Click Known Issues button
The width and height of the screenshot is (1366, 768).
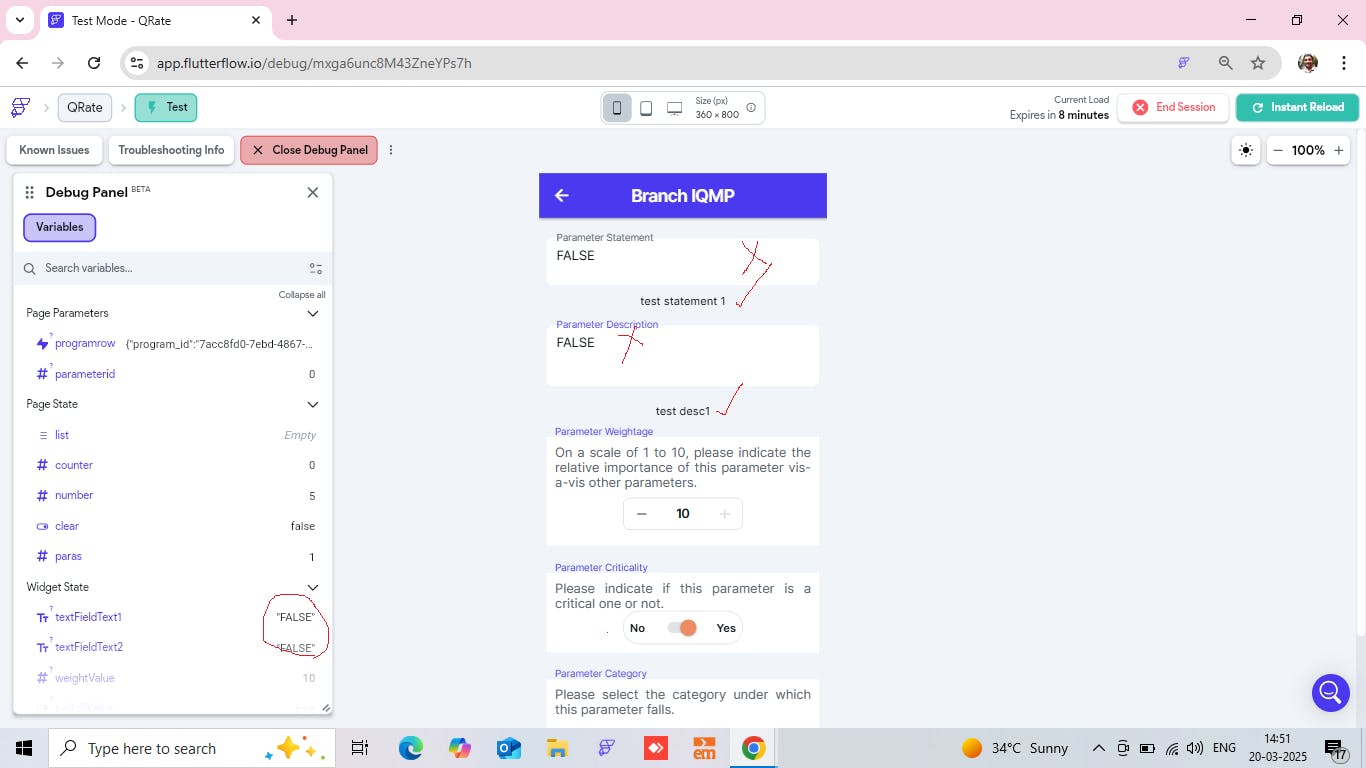(54, 150)
